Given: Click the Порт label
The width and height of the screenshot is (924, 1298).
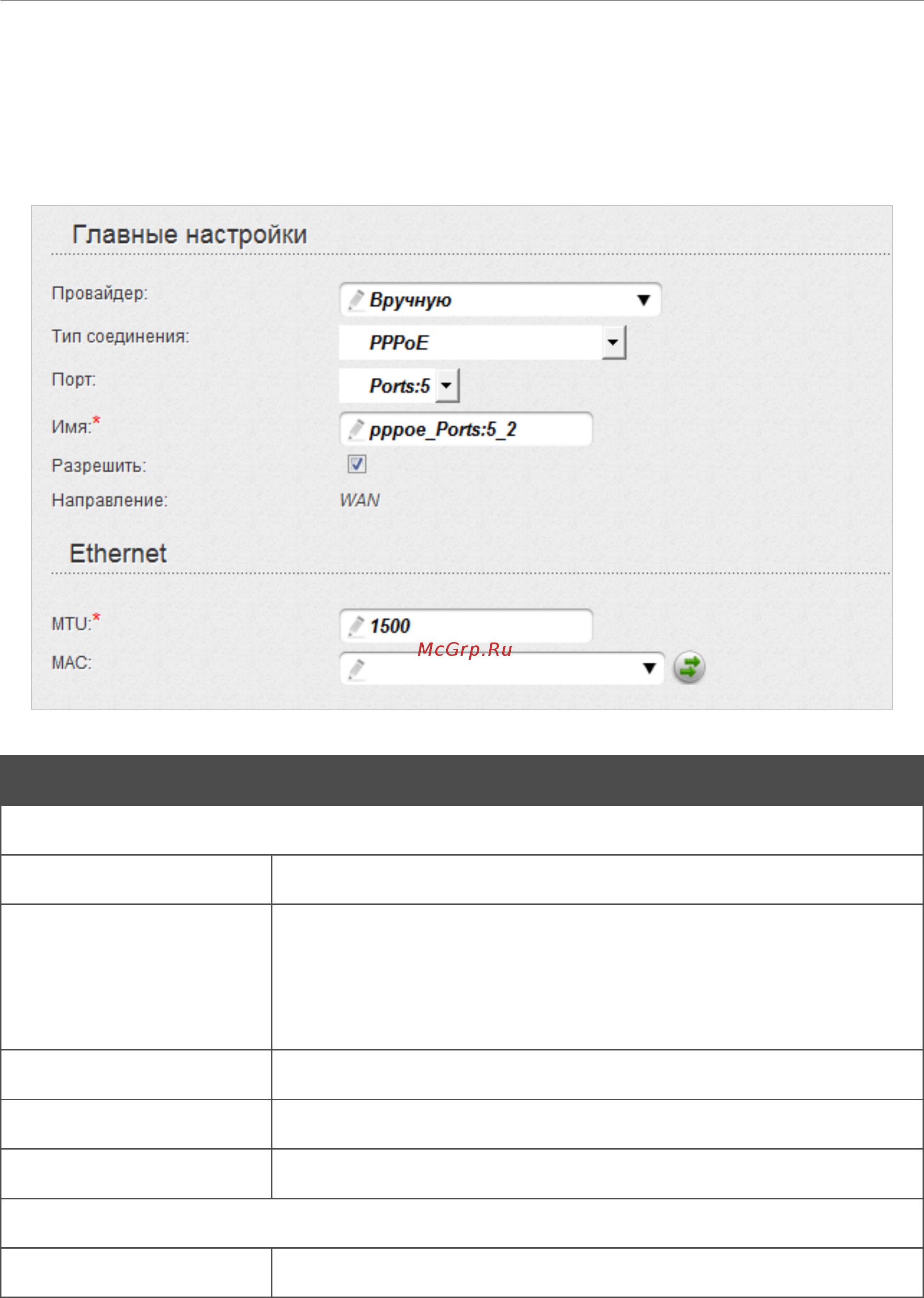Looking at the screenshot, I should (74, 380).
